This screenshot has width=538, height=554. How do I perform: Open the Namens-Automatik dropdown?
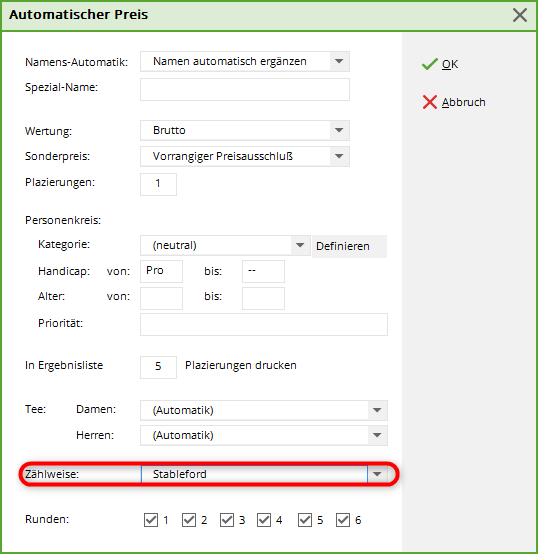[339, 61]
